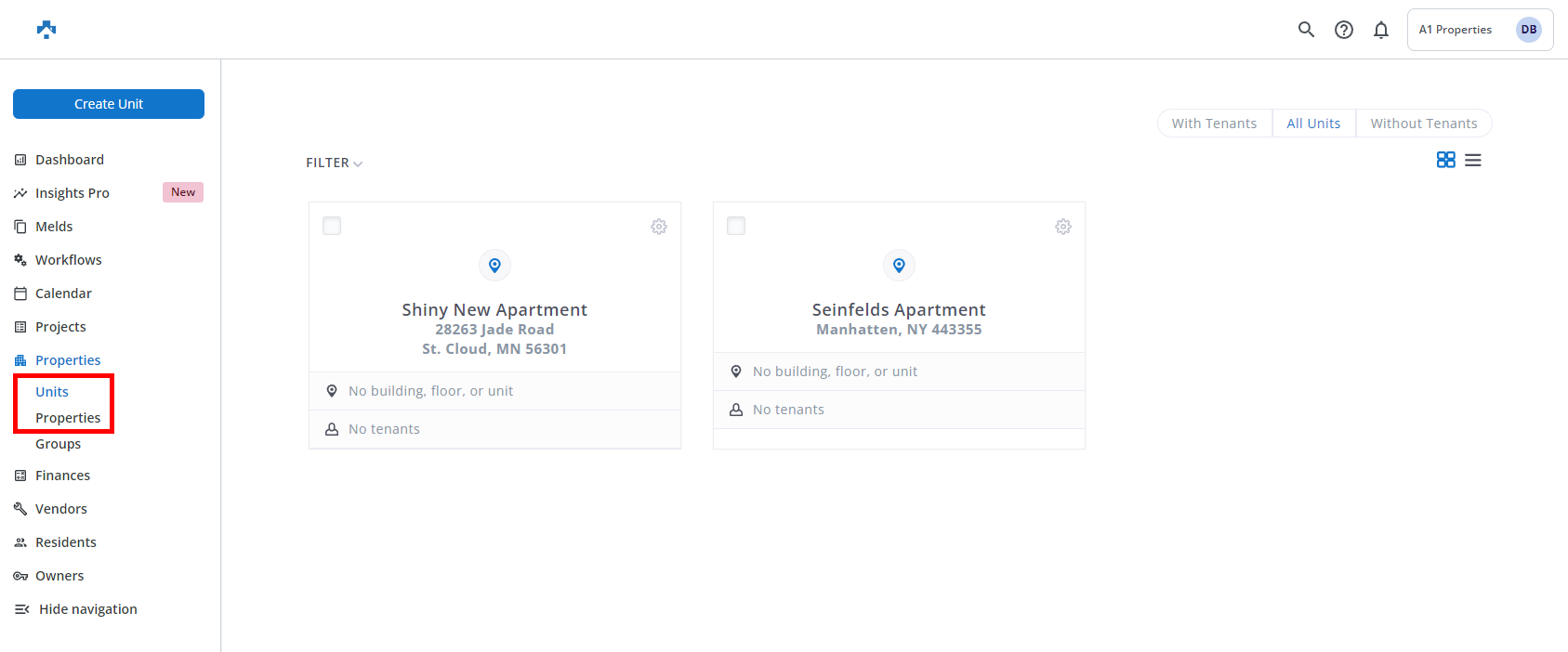This screenshot has height=652, width=1568.
Task: Open the A1 Properties account menu
Action: pyautogui.click(x=1479, y=30)
